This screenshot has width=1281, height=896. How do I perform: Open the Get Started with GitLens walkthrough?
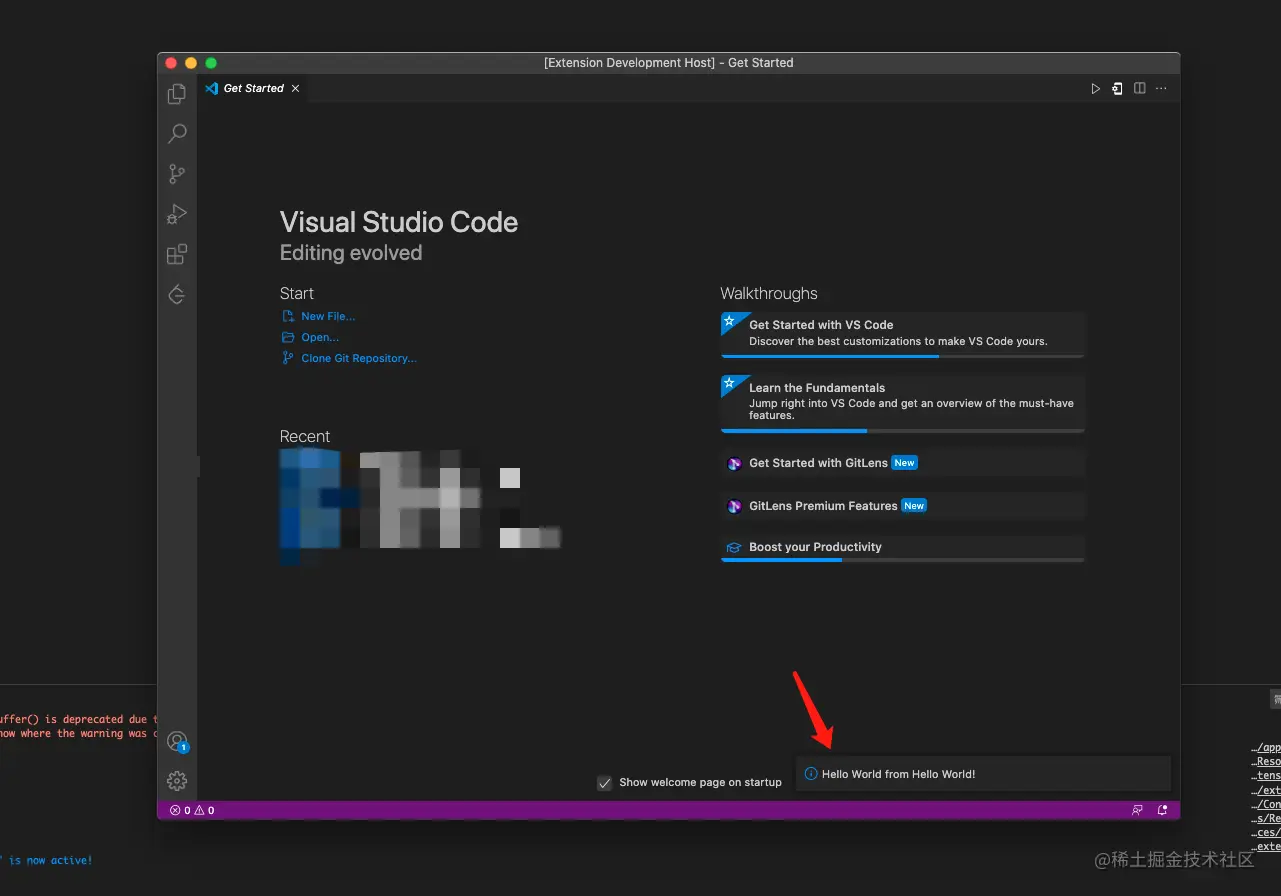point(903,463)
